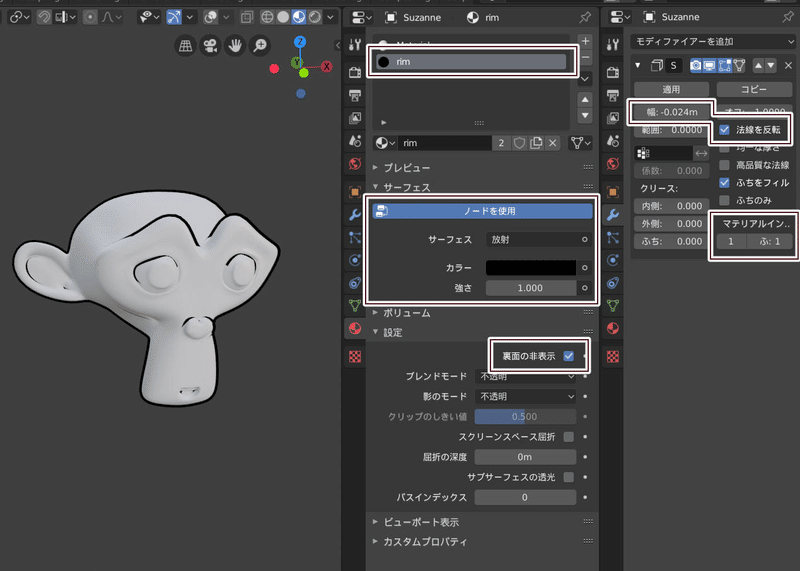Enable ふちのみ only rim checkbox
The image size is (800, 571).
tap(724, 200)
